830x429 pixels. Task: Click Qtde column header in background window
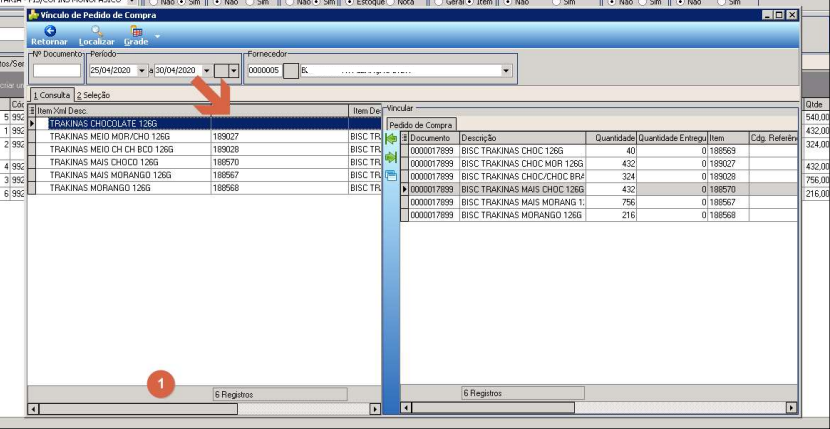click(816, 104)
